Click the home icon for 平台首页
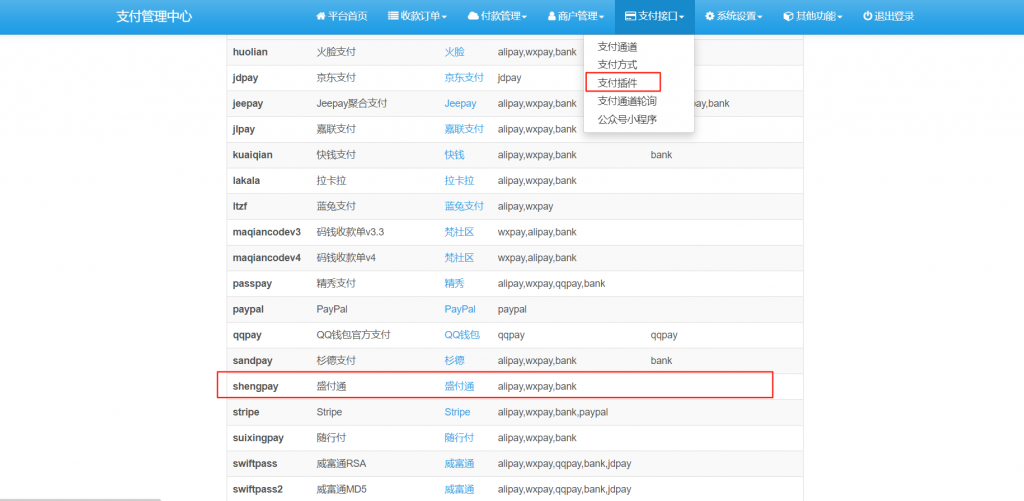 (320, 17)
